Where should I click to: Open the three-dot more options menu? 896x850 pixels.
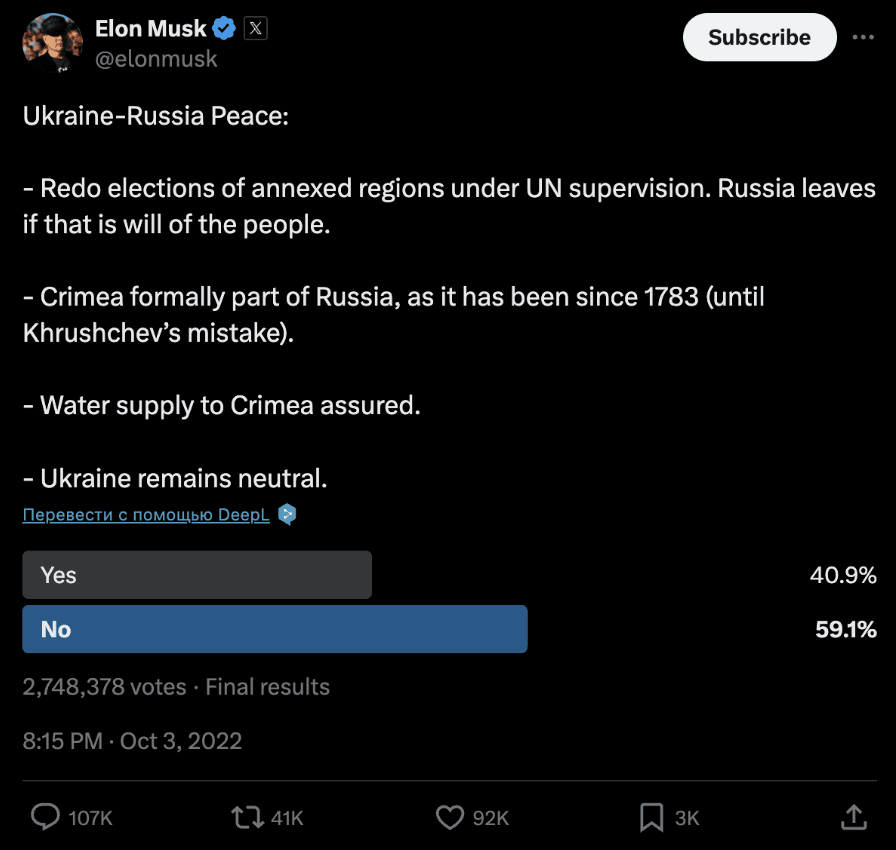coord(863,37)
